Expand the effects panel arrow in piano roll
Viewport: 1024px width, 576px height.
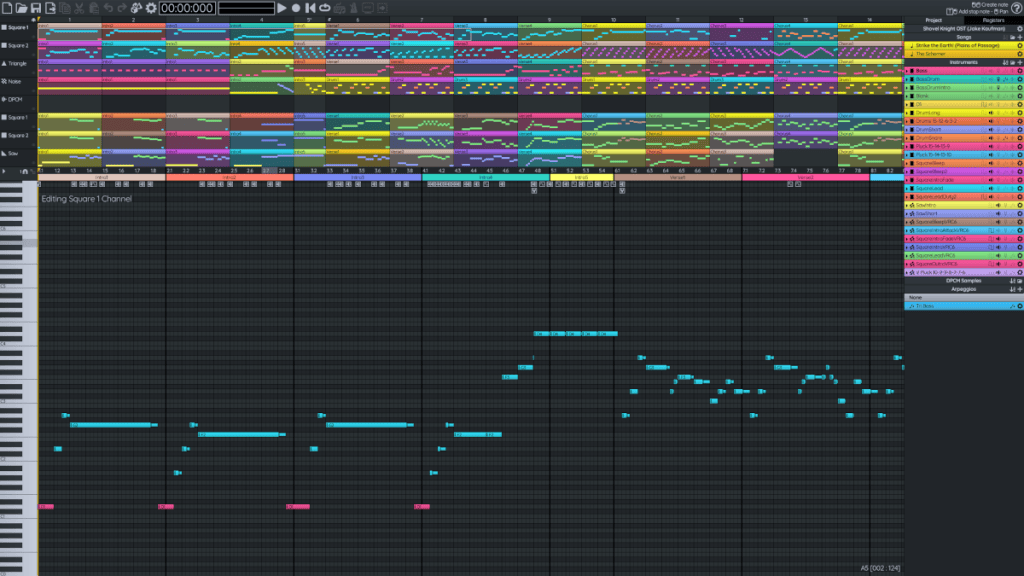tap(4, 171)
